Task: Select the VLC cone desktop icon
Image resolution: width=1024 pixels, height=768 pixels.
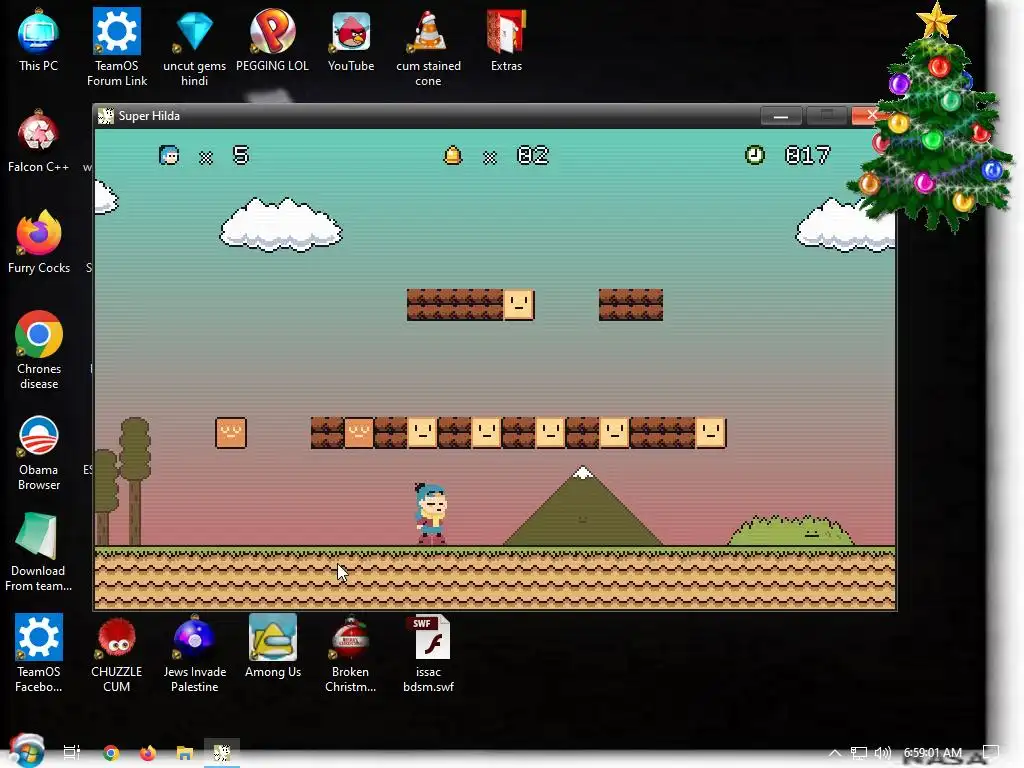Action: point(428,47)
